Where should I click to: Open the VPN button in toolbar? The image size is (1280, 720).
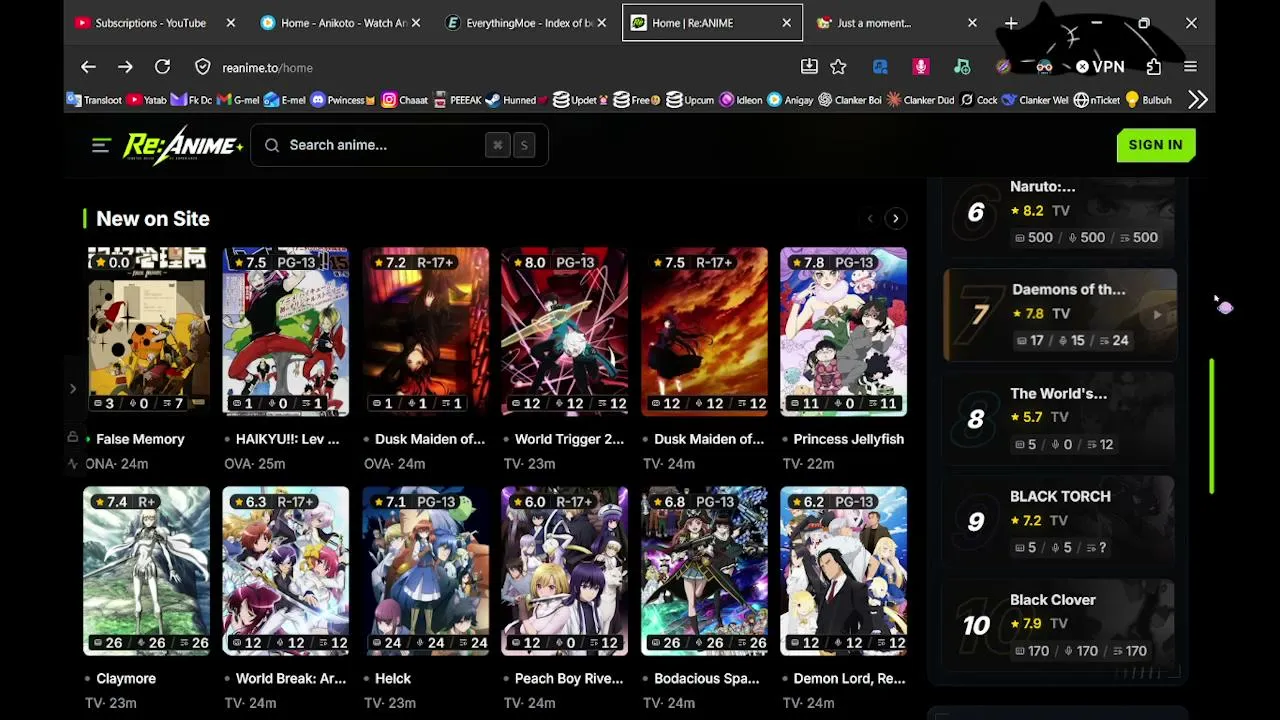tap(1100, 67)
